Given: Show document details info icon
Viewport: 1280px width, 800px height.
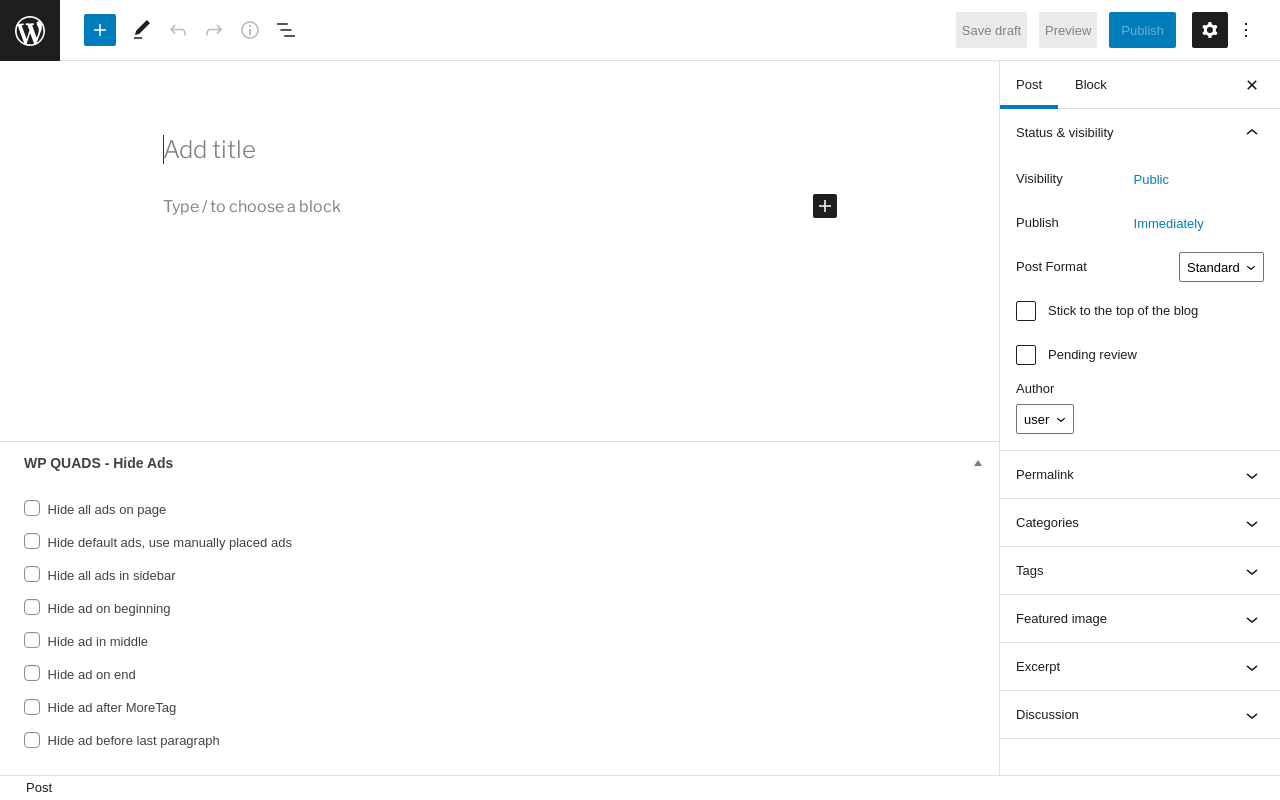Looking at the screenshot, I should click(250, 30).
